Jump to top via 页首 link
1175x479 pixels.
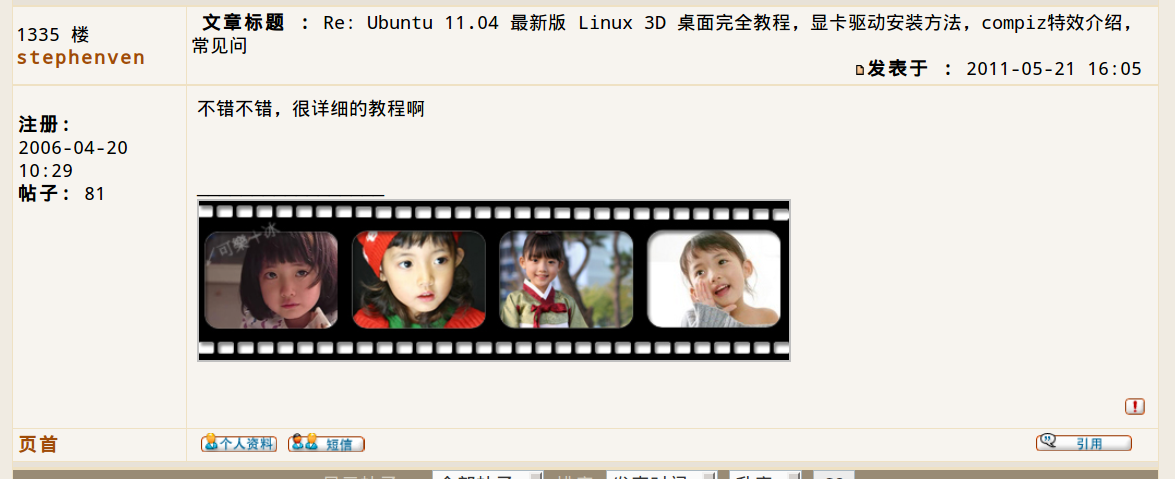37,445
